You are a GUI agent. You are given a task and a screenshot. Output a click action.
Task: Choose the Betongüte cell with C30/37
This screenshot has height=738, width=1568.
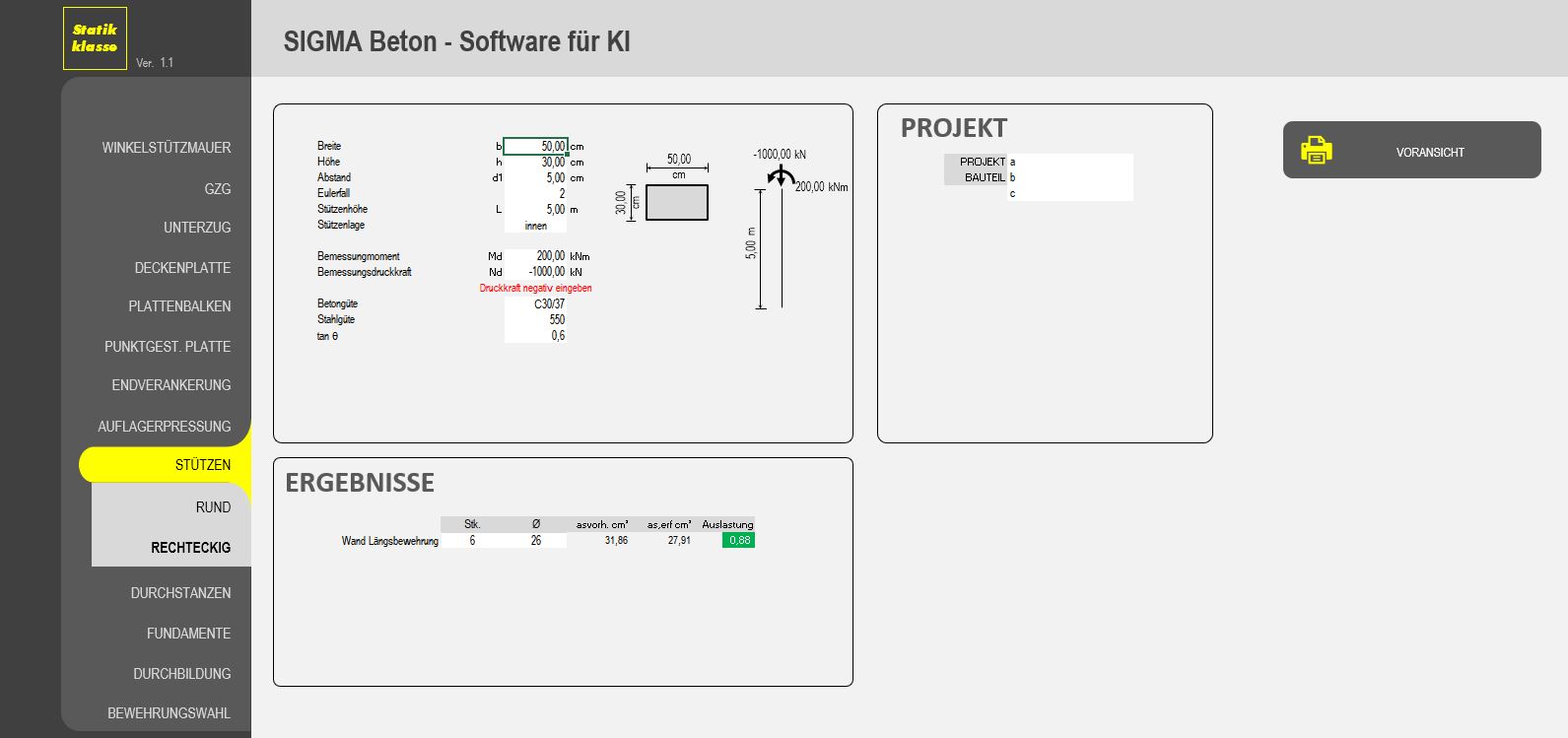click(535, 304)
